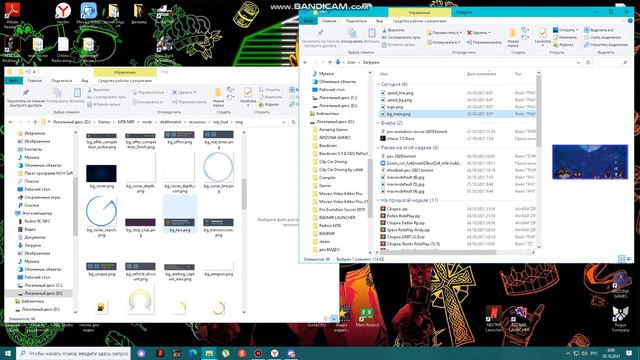640x360 pixels.
Task: Click Select all in the Downloads window ribbon
Action: click(599, 30)
